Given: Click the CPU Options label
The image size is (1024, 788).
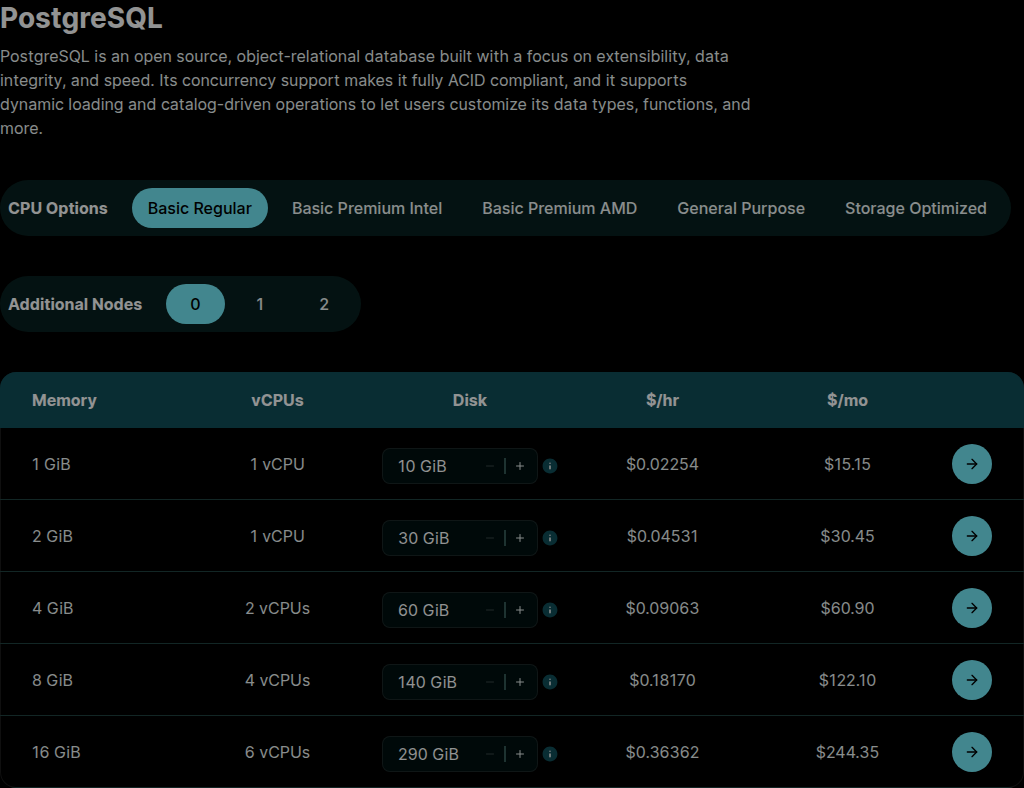Looking at the screenshot, I should click(x=57, y=208).
